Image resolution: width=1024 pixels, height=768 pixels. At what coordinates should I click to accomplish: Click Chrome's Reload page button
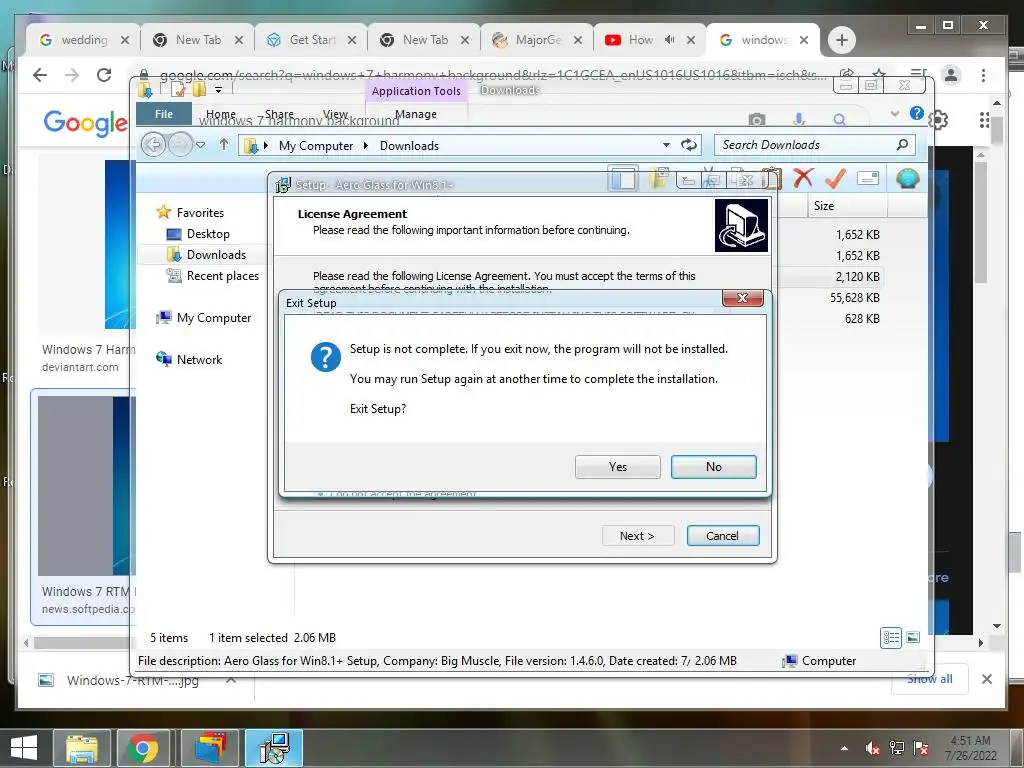tap(104, 75)
